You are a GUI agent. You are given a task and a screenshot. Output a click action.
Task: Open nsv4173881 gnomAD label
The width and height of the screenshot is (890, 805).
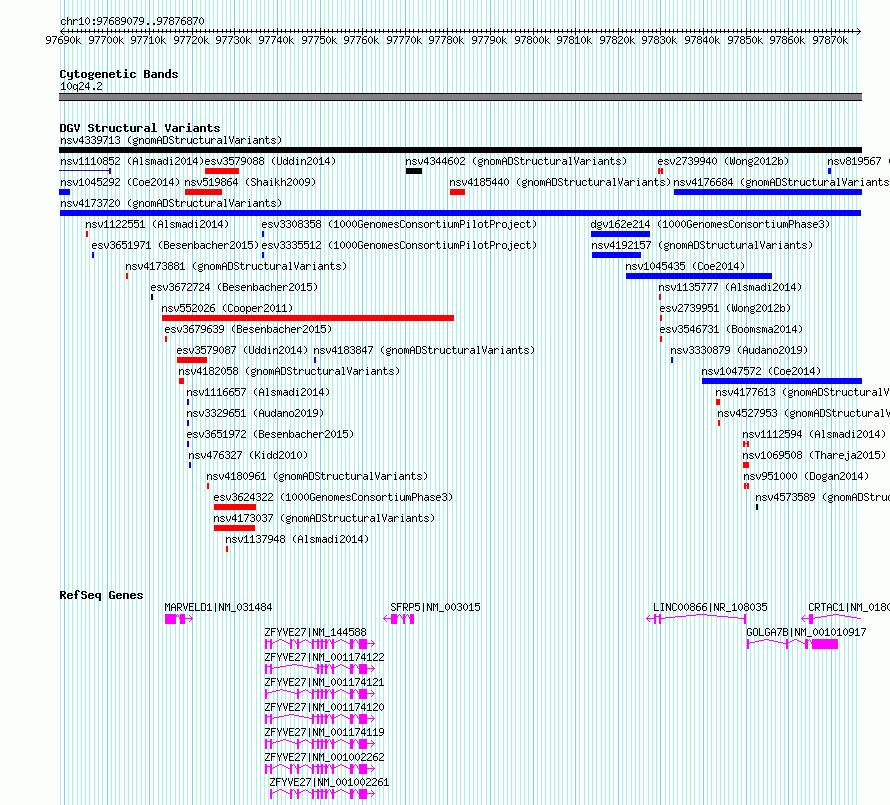[x=236, y=266]
